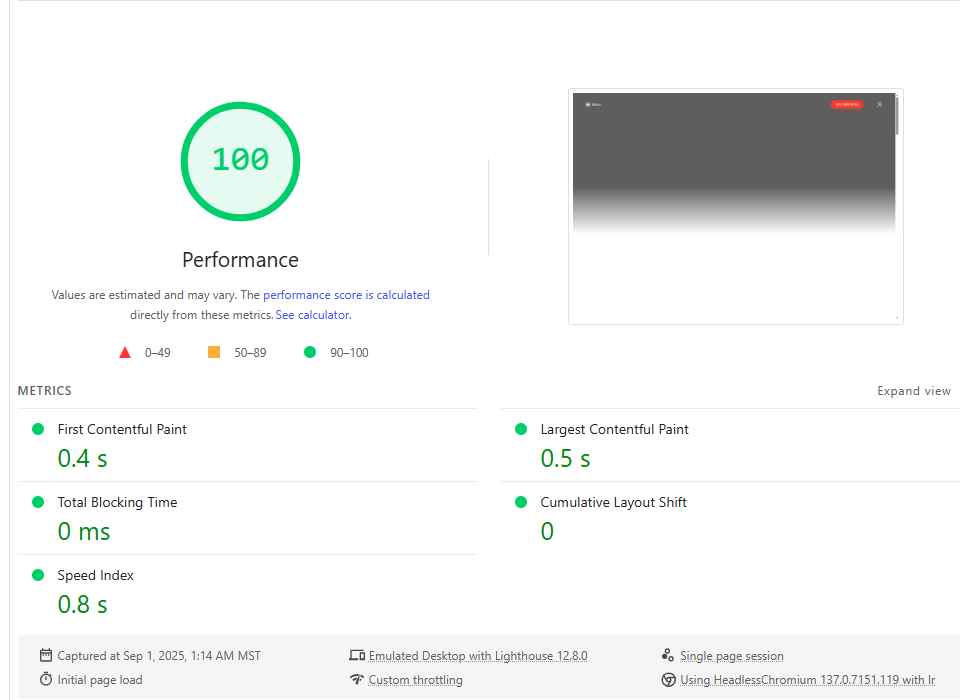Screen dimensions: 966x700
Task: Open the See calculator link
Action: click(312, 315)
